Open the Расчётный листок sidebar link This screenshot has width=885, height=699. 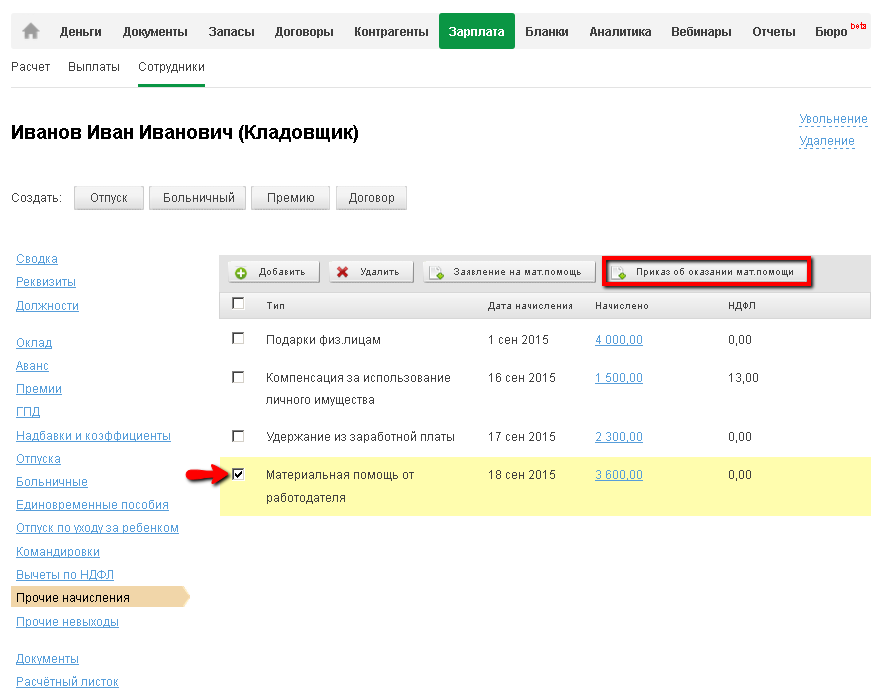(67, 682)
